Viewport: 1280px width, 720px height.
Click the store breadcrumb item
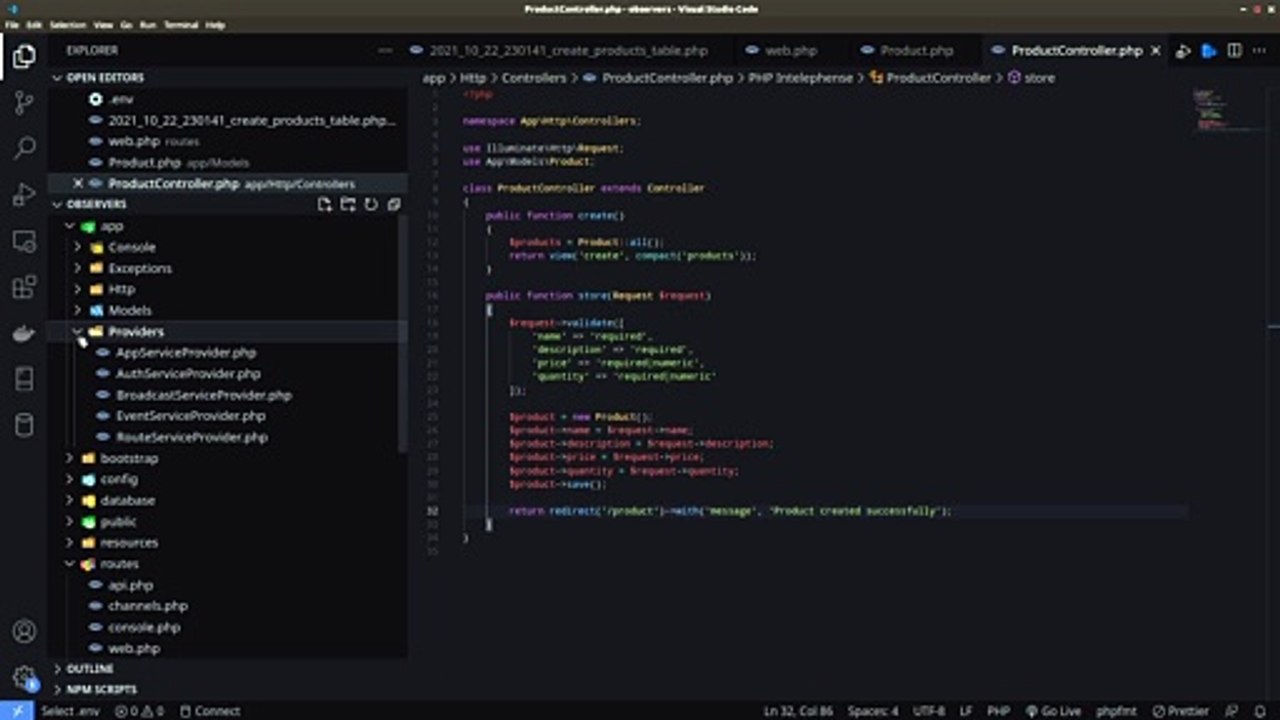[x=1039, y=77]
